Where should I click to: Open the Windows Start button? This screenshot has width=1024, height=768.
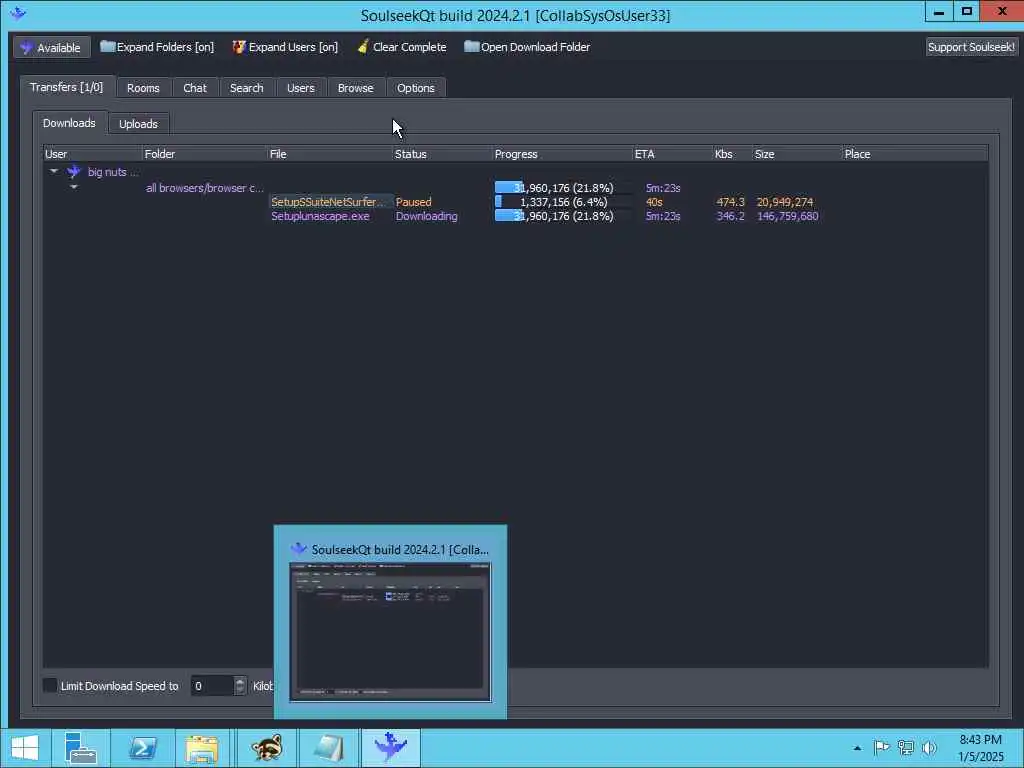coord(25,748)
